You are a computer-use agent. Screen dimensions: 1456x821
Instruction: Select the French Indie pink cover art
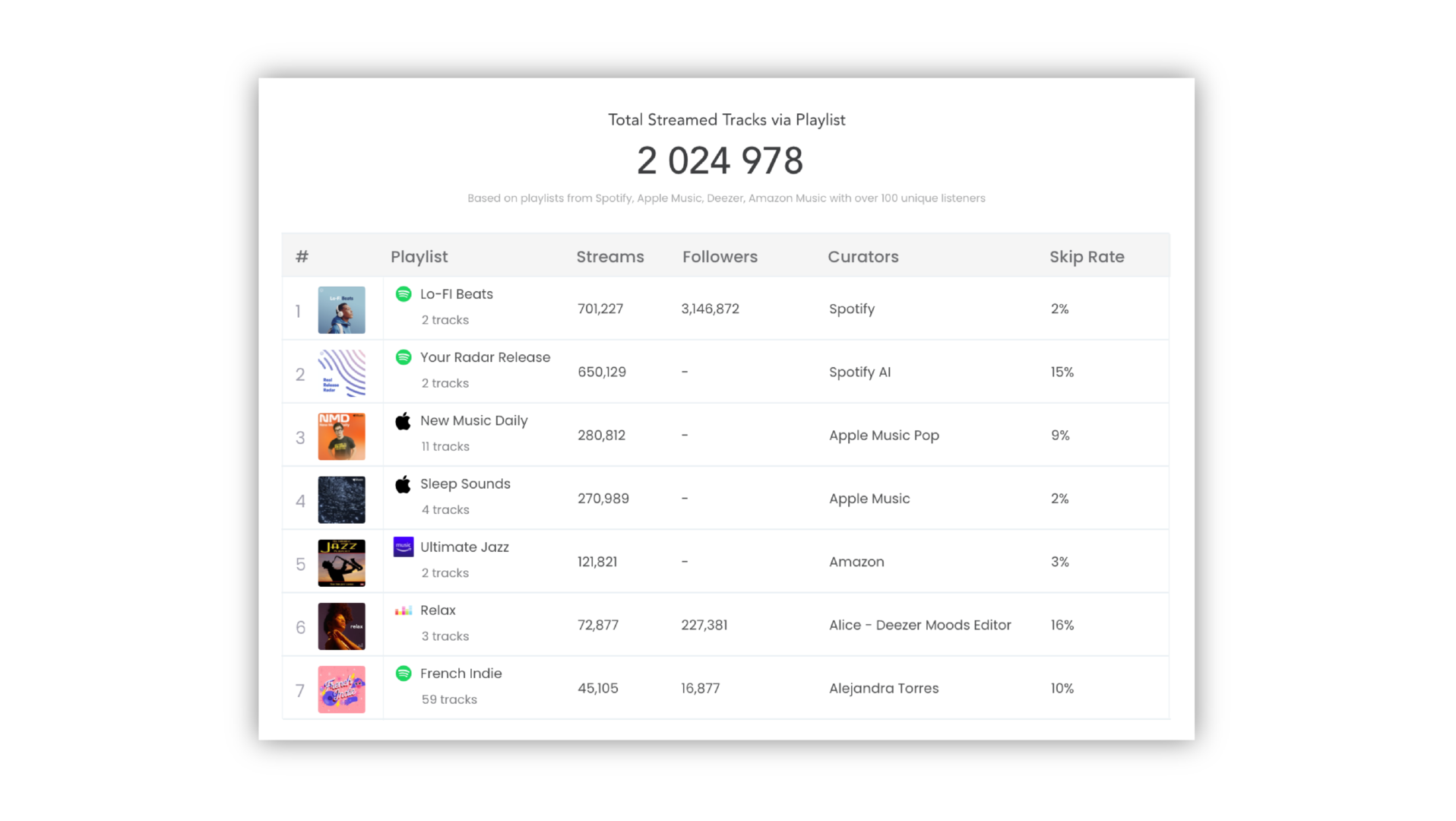(341, 689)
